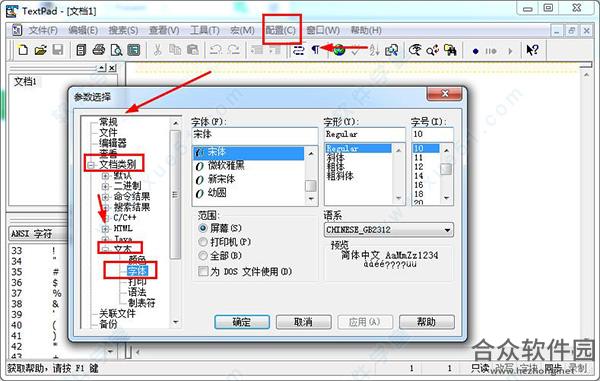This screenshot has height=381, width=600.
Task: Click the Compare files toolbar icon
Action: click(391, 50)
